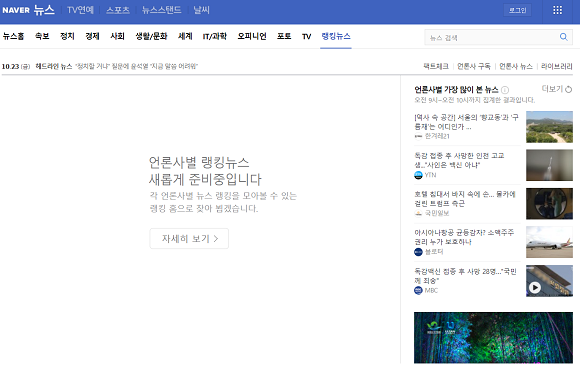Open the YTN 독감 접종 후 사망한 인천 고교생 article
This screenshot has width=580, height=366.
pyautogui.click(x=459, y=160)
